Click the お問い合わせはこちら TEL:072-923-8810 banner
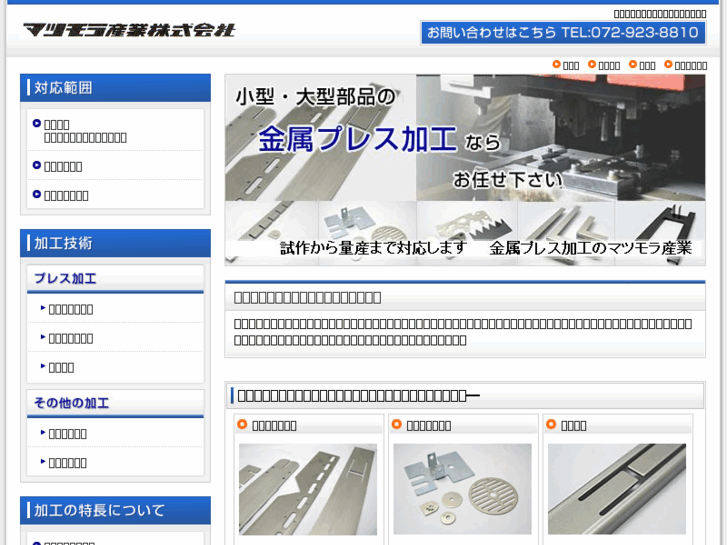This screenshot has width=727, height=545. coord(563,32)
